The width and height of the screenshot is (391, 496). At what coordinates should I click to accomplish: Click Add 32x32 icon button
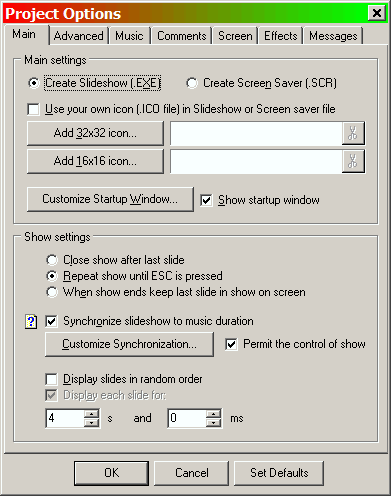(x=95, y=133)
